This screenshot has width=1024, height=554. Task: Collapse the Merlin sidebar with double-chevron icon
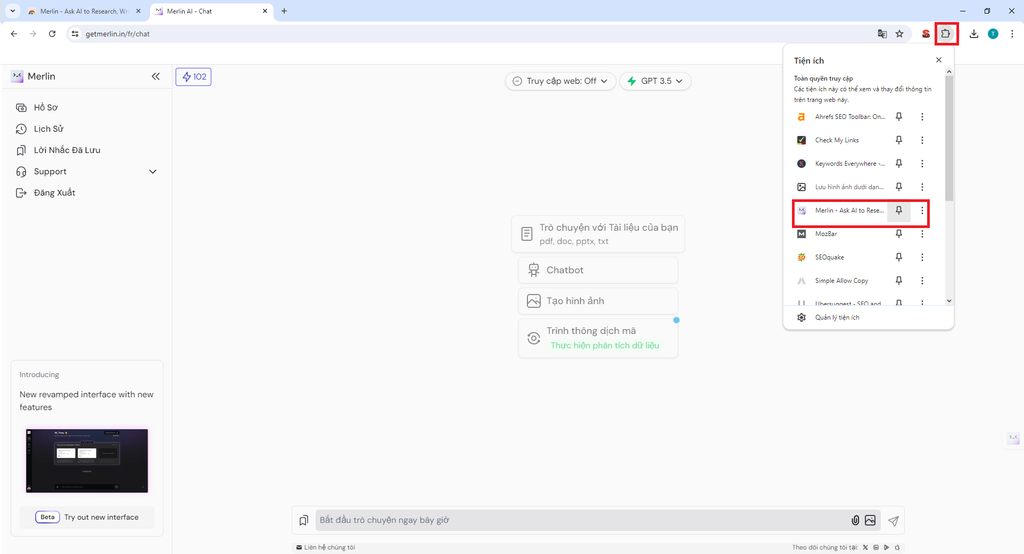(155, 76)
